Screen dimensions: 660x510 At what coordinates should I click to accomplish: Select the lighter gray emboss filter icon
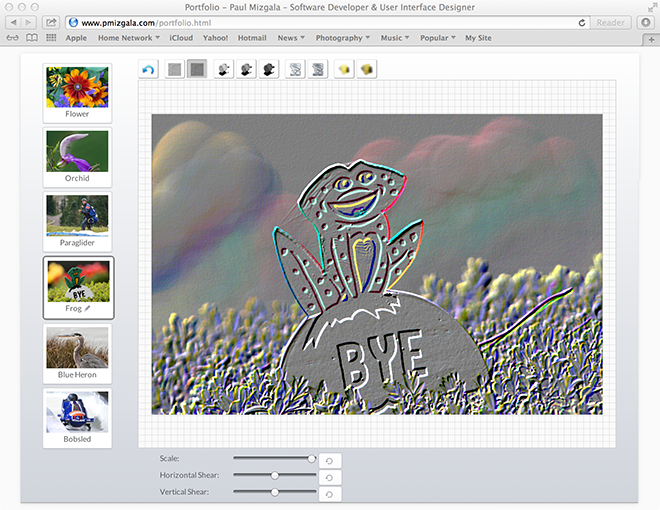click(x=174, y=69)
